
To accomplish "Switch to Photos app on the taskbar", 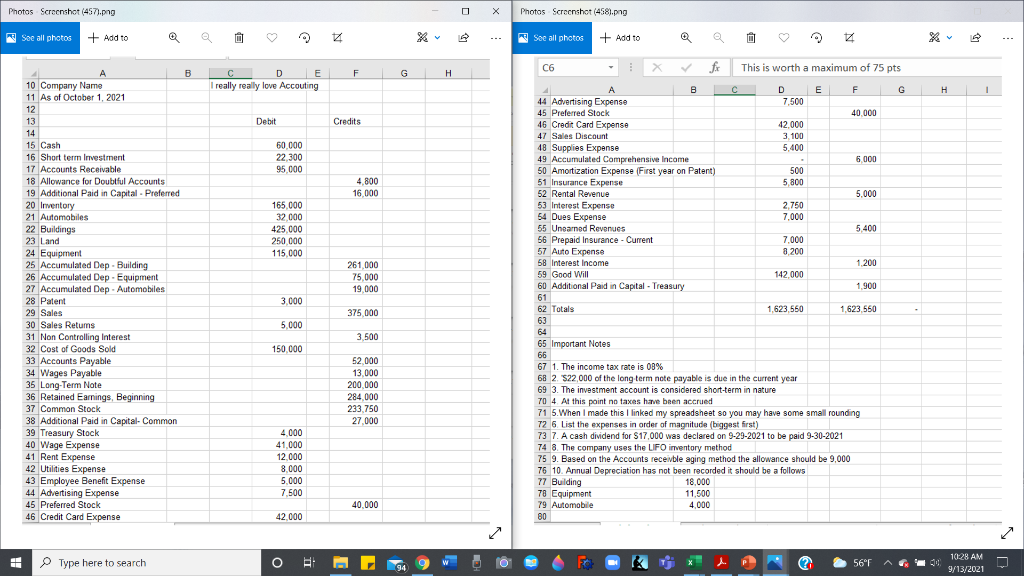I will point(775,562).
